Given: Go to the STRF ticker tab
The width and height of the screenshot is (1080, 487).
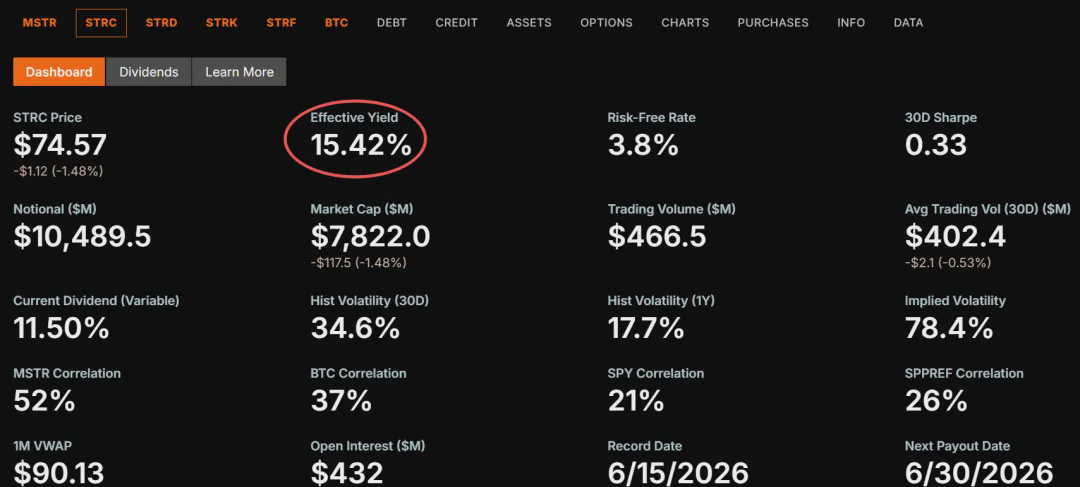Looking at the screenshot, I should 281,23.
